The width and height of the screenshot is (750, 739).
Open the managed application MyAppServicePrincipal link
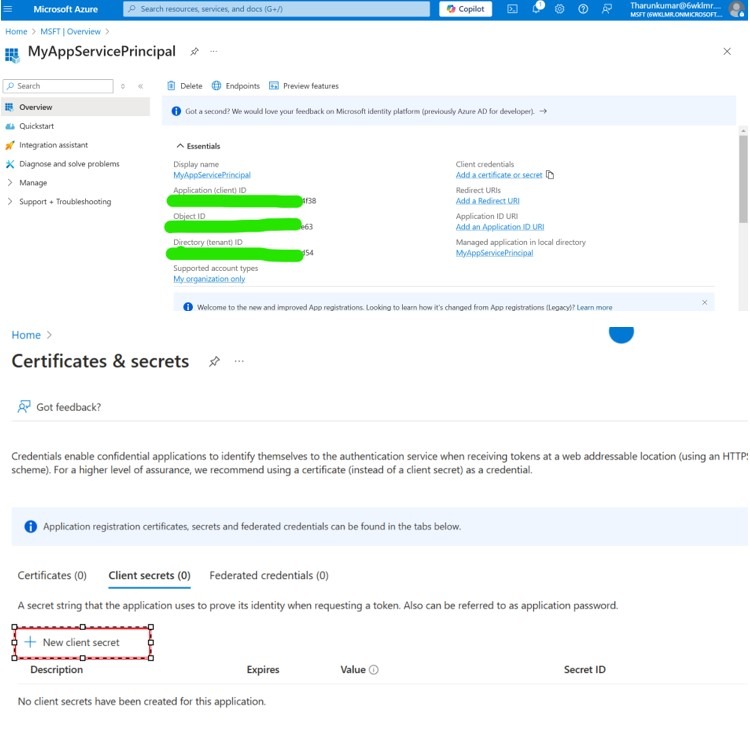pos(494,253)
